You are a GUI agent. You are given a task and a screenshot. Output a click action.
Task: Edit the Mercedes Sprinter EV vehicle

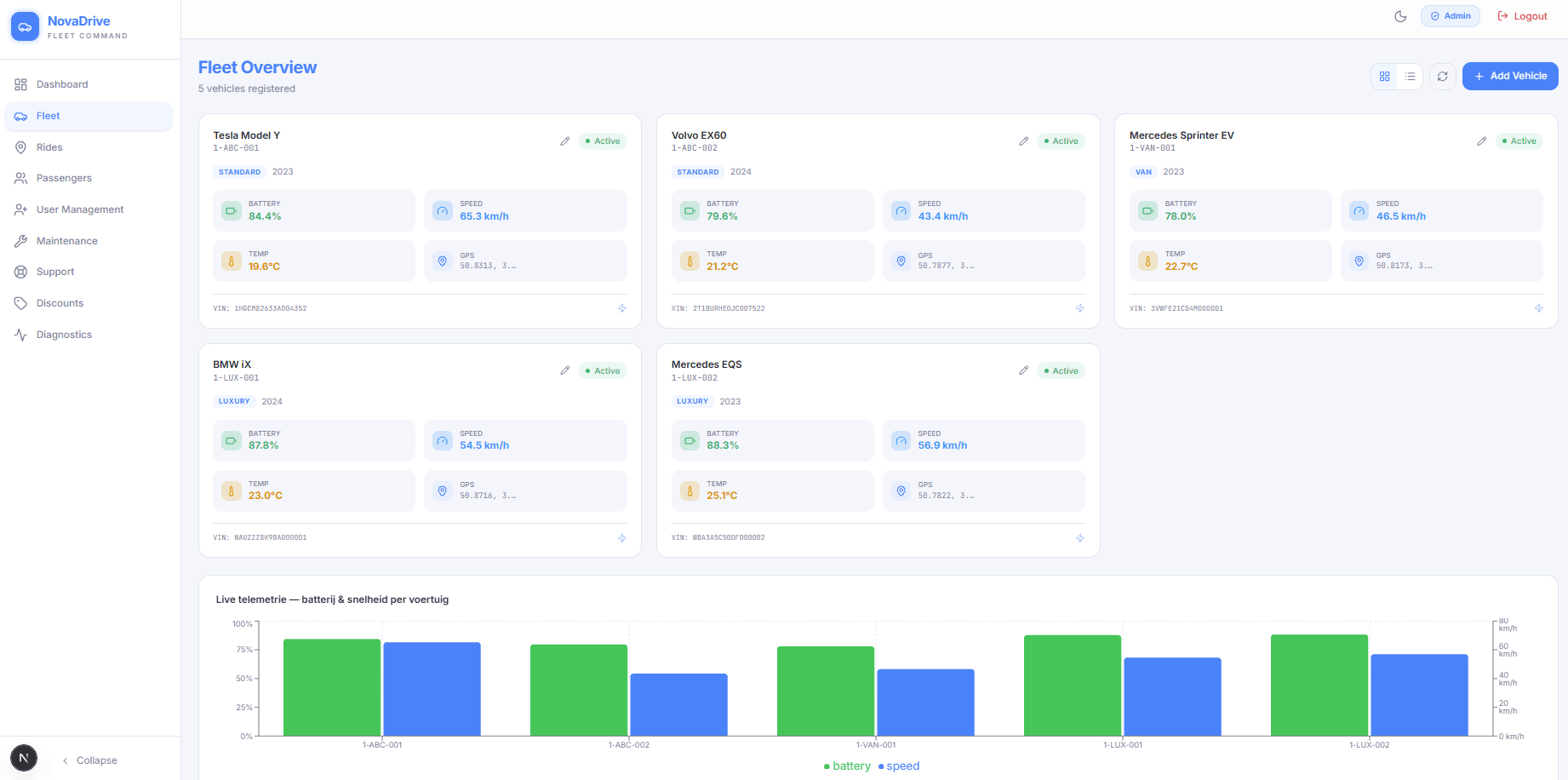click(1482, 141)
